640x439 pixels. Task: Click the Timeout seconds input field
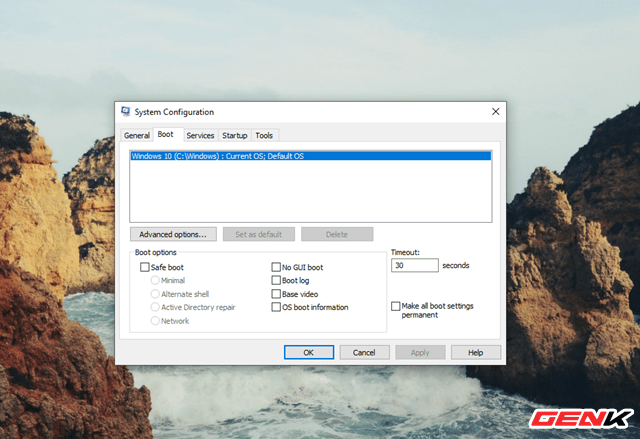coord(415,265)
